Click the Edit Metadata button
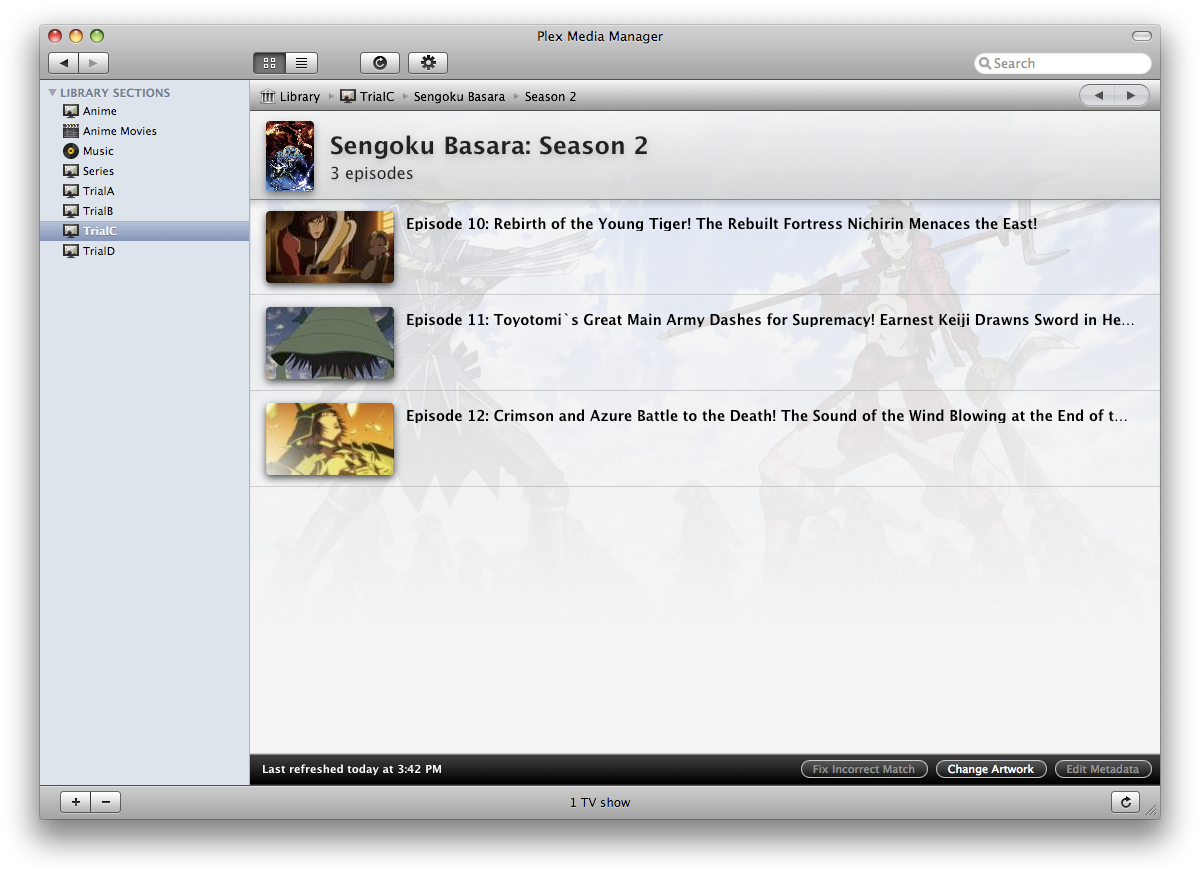This screenshot has height=874, width=1200. (x=1103, y=769)
